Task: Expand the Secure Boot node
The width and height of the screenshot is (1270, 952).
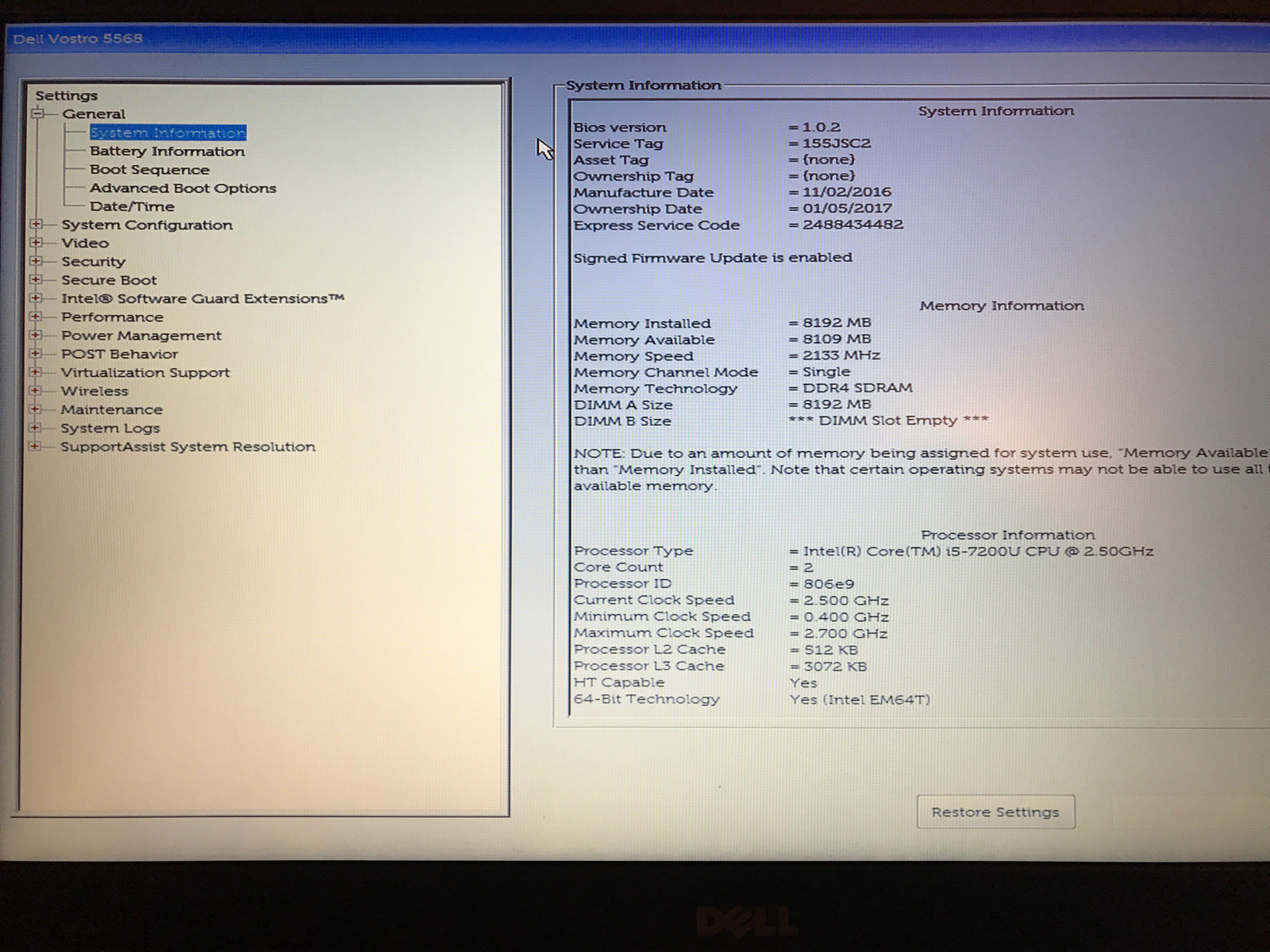Action: [x=36, y=279]
